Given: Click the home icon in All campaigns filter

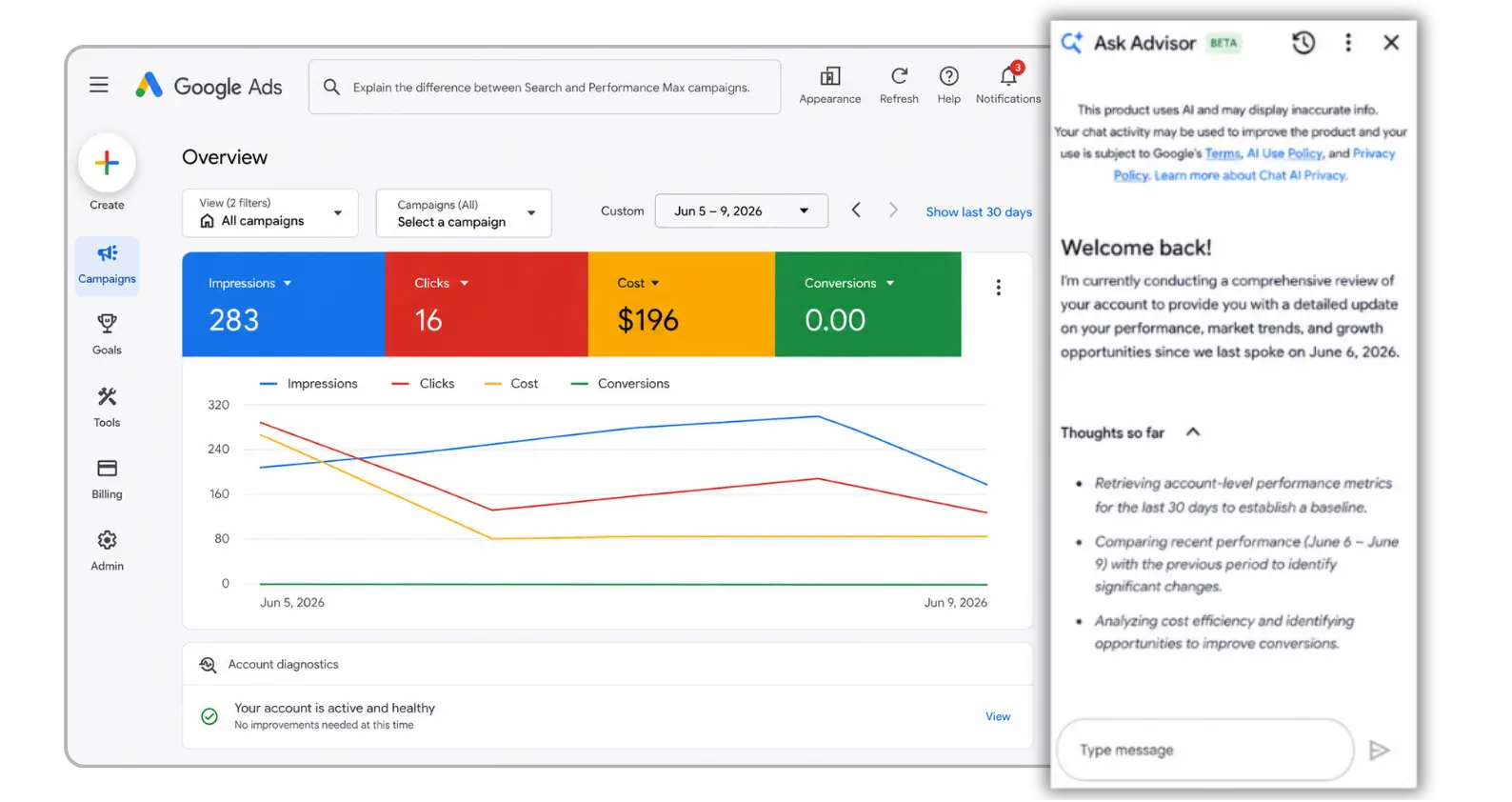Looking at the screenshot, I should point(207,221).
